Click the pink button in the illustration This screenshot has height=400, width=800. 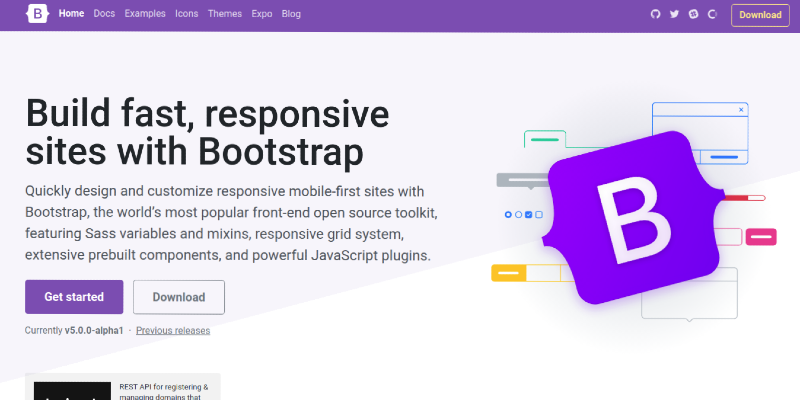tap(762, 237)
